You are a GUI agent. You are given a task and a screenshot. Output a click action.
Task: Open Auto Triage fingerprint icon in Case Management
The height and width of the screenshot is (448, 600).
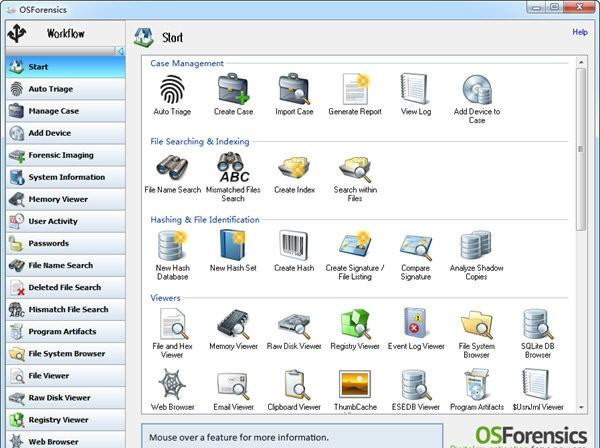pyautogui.click(x=172, y=90)
